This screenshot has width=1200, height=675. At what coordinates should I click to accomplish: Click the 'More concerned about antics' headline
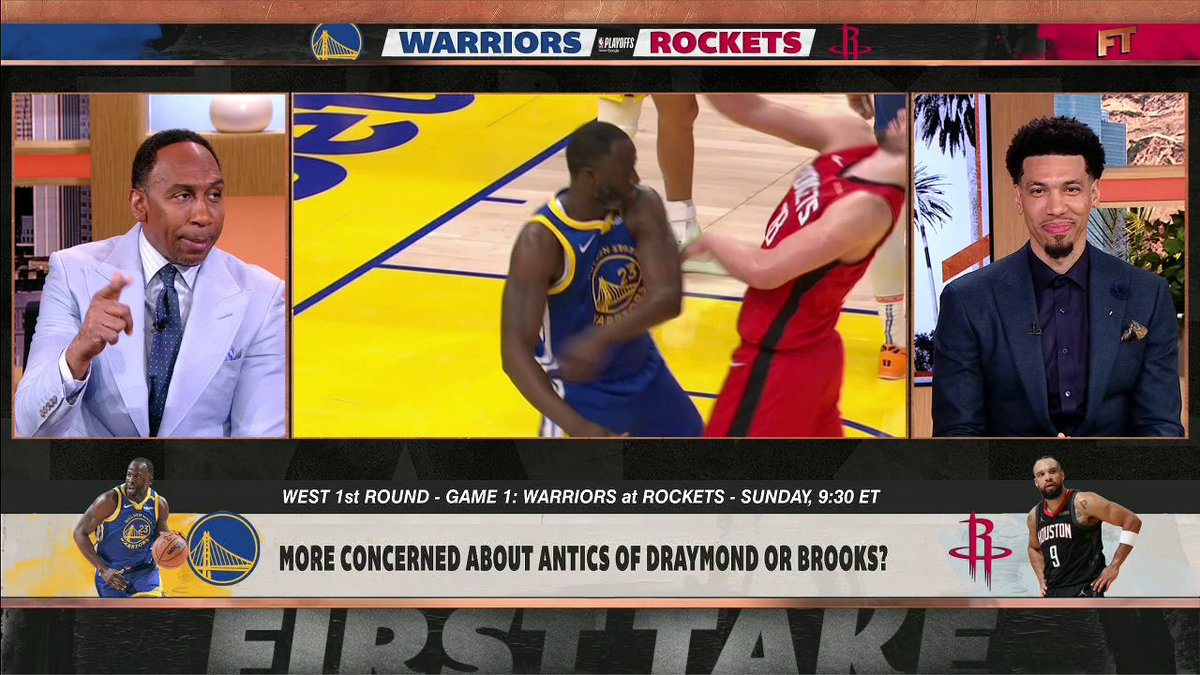(x=583, y=558)
